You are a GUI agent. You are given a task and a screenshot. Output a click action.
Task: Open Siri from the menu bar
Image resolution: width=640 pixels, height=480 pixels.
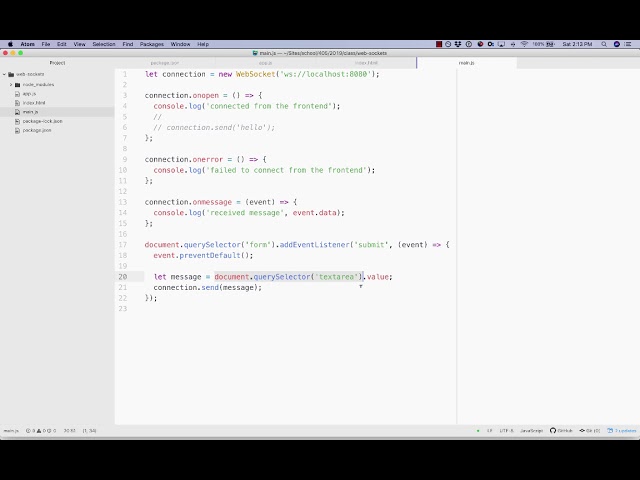click(617, 44)
